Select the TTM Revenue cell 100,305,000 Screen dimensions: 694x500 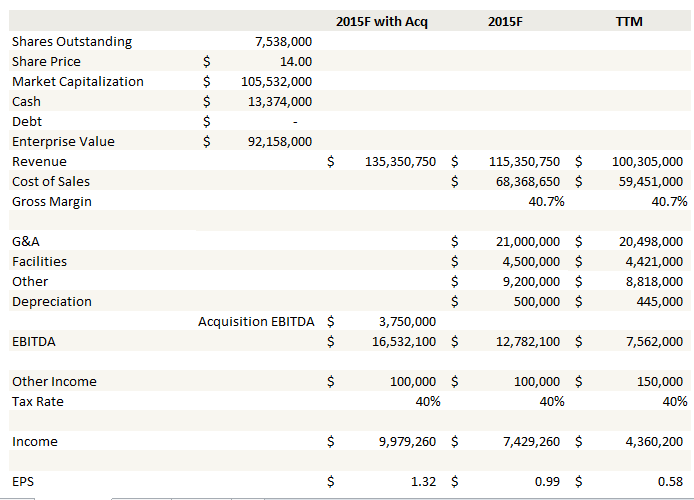tap(646, 161)
